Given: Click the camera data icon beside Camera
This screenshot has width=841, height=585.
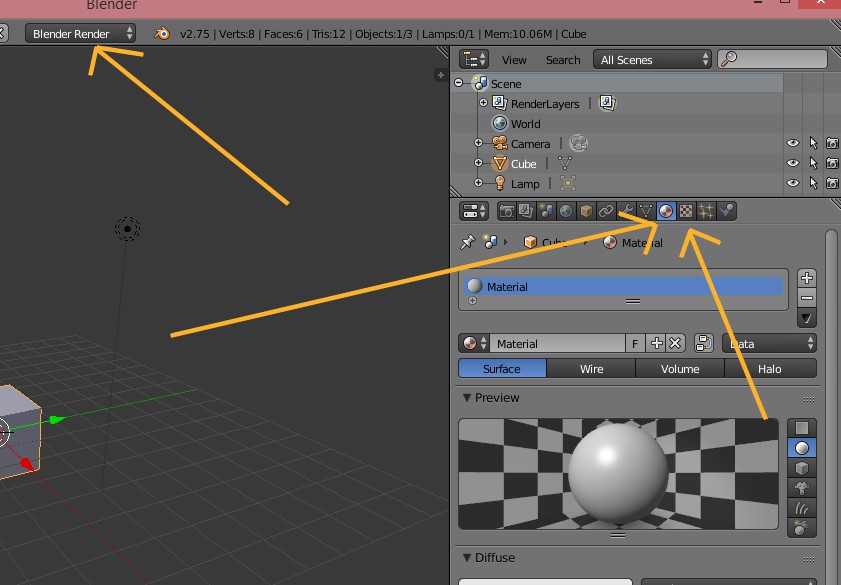Looking at the screenshot, I should (x=578, y=143).
